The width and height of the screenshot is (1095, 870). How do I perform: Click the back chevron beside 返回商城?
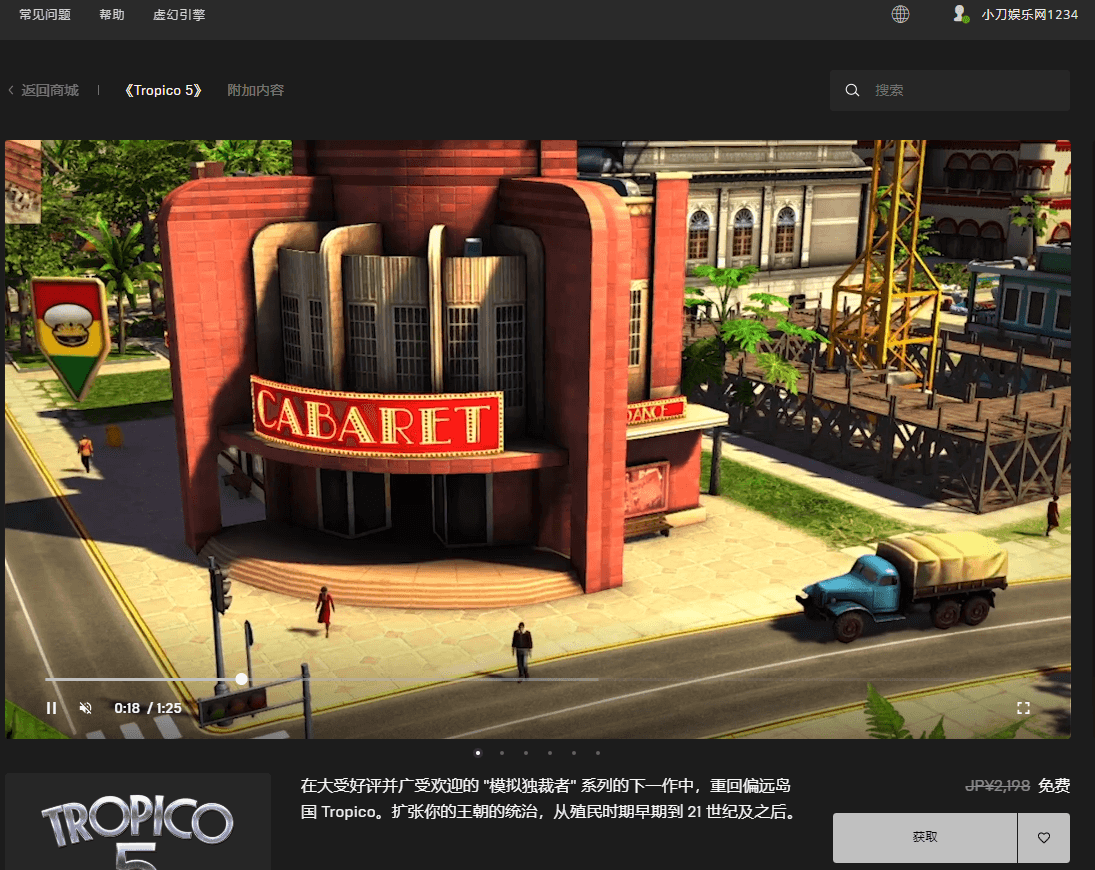pyautogui.click(x=11, y=90)
